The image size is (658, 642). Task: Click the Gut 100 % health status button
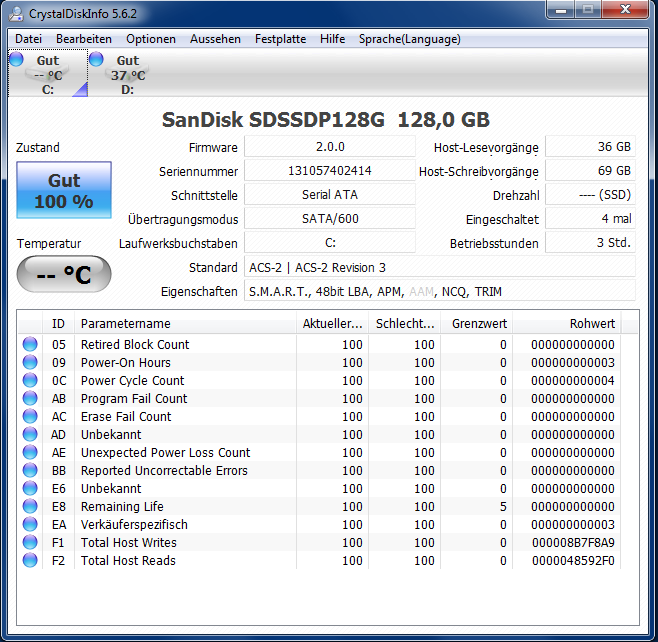(x=64, y=190)
